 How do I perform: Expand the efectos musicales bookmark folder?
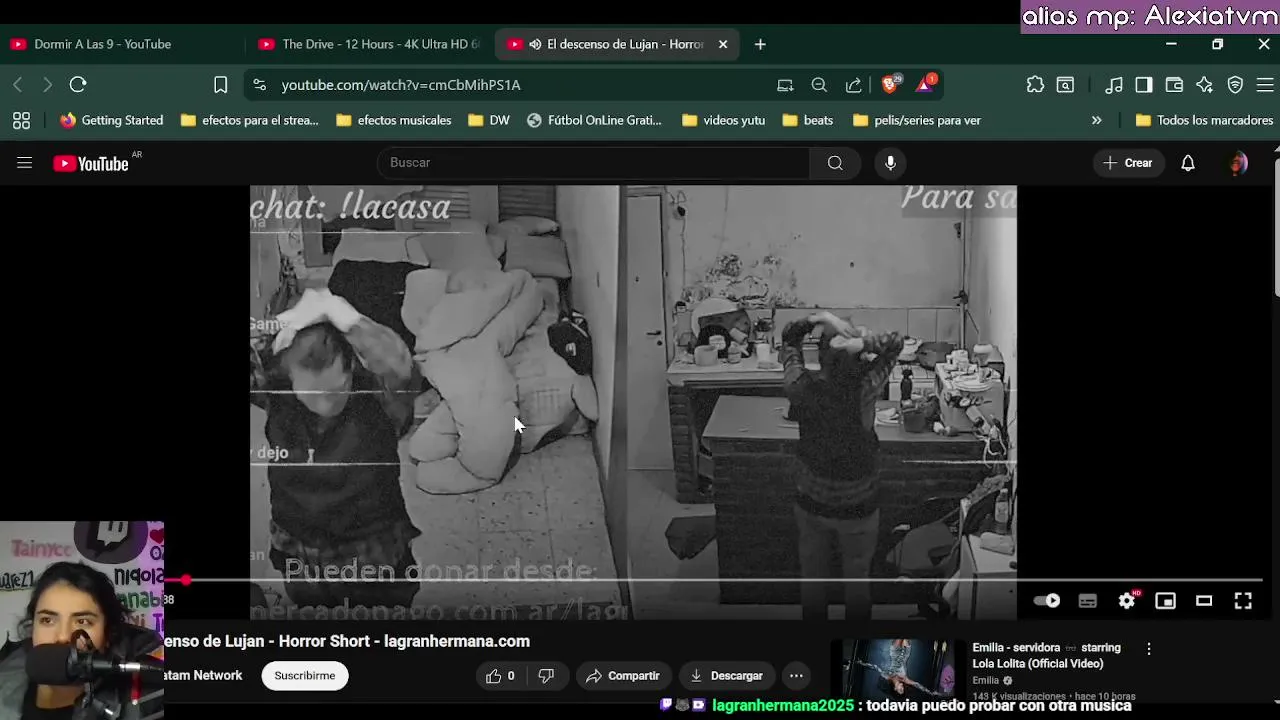coord(394,120)
